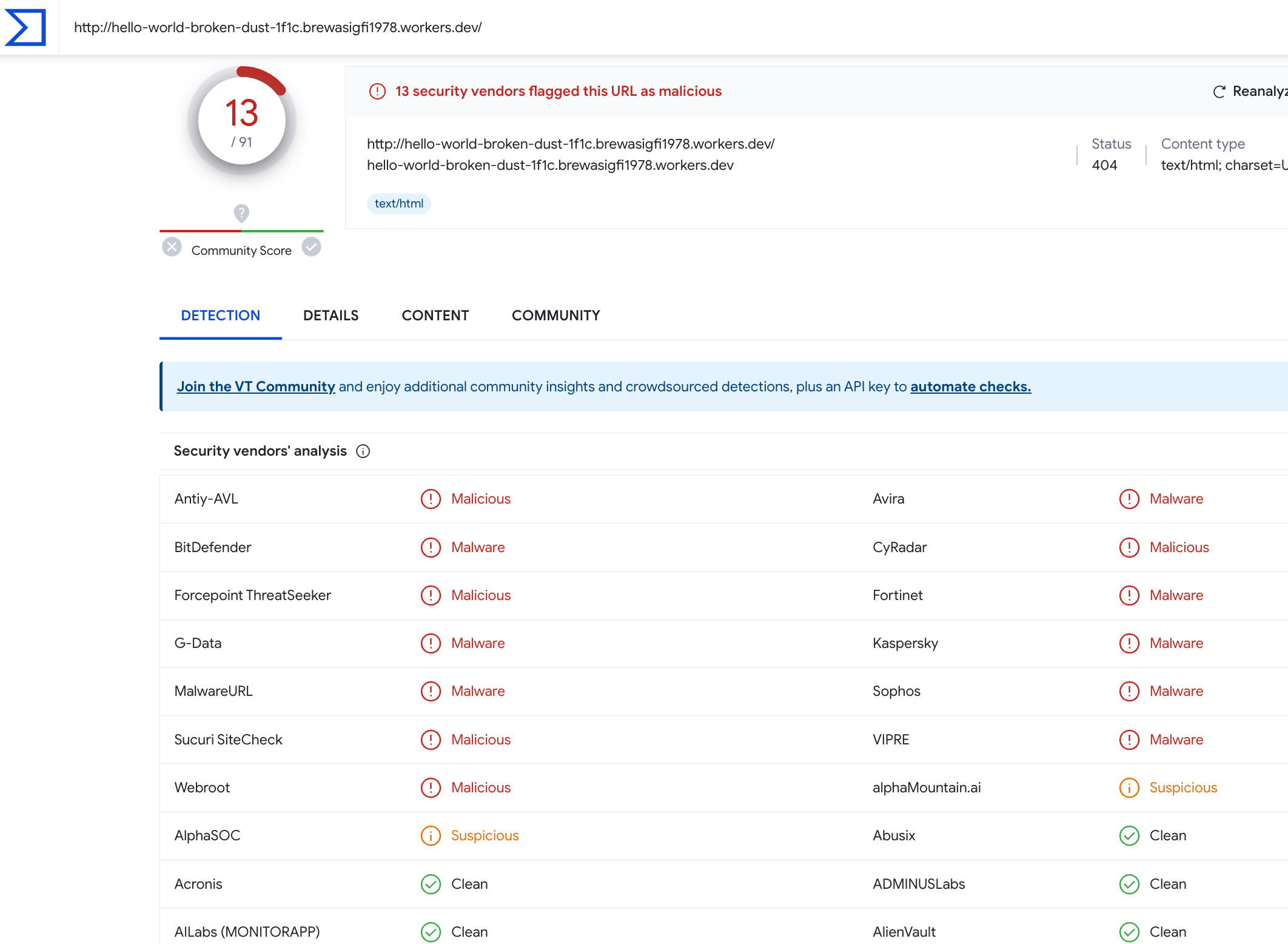Viewport: 1288px width, 944px height.
Task: Click the Malware verdict for VIPRE
Action: pos(1176,740)
